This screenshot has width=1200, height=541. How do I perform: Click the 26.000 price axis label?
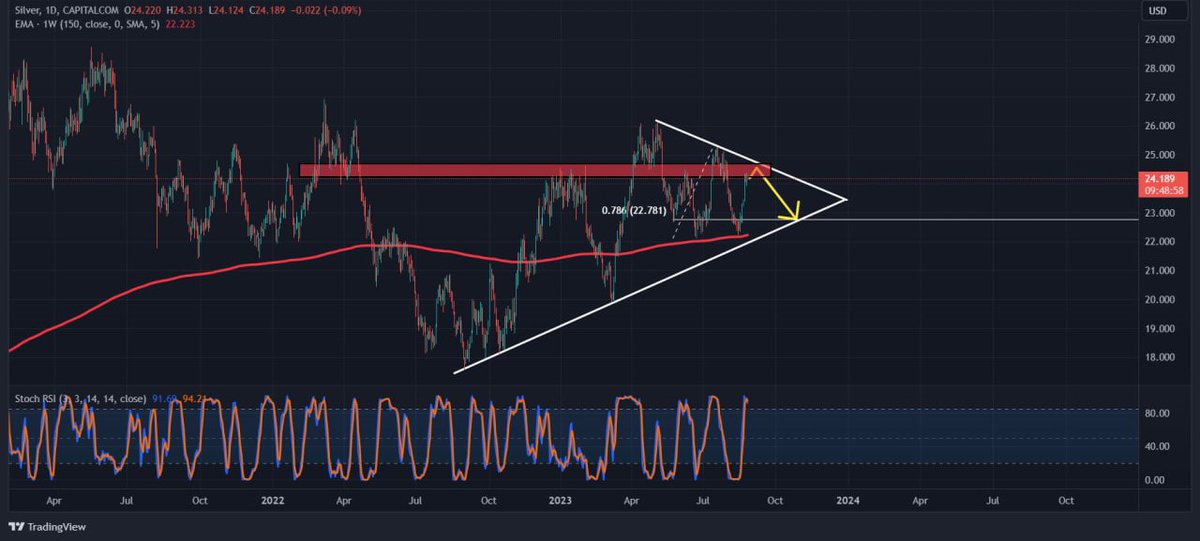pos(1160,126)
